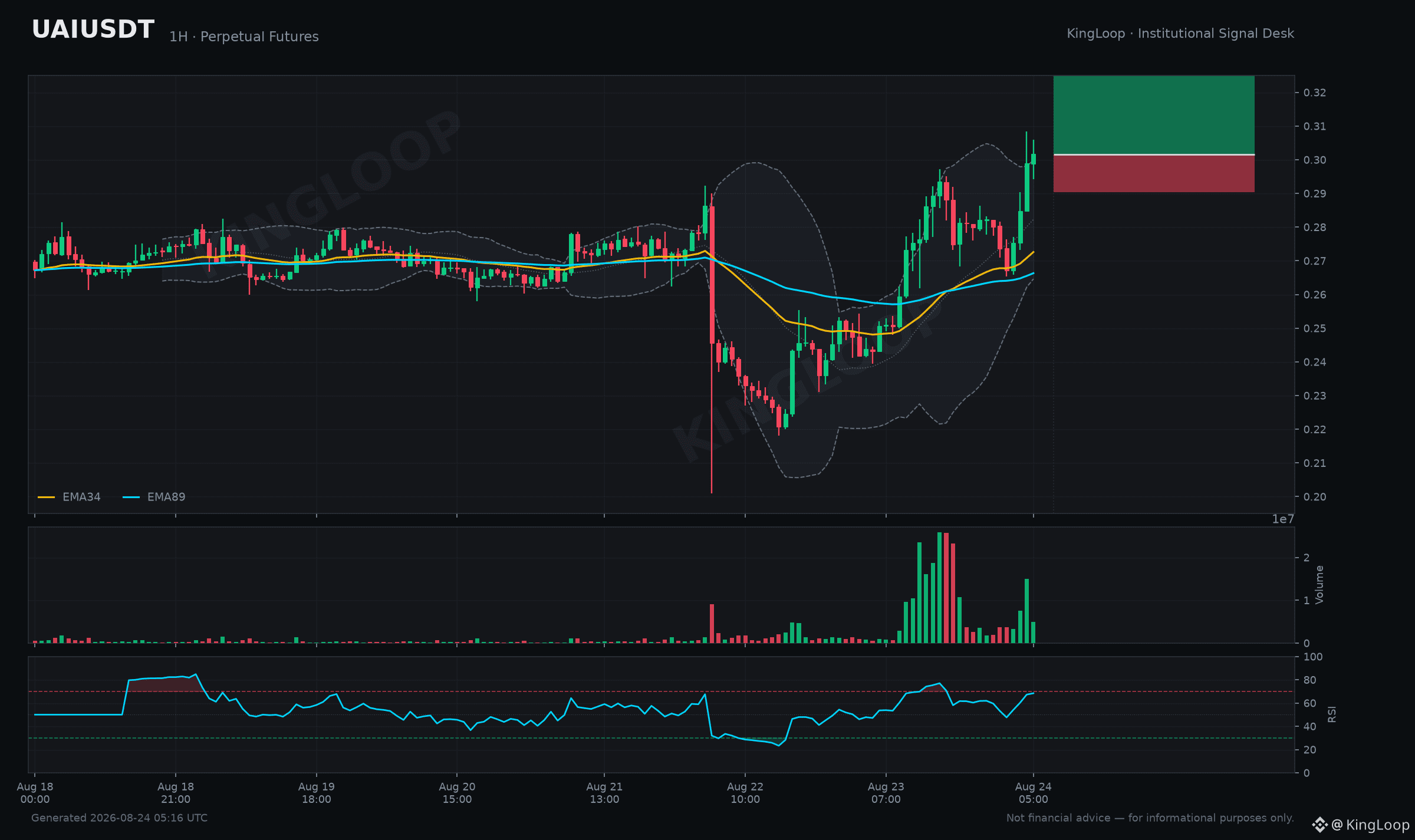
Task: Click the "Not financial advice" disclaimer text
Action: [1150, 818]
